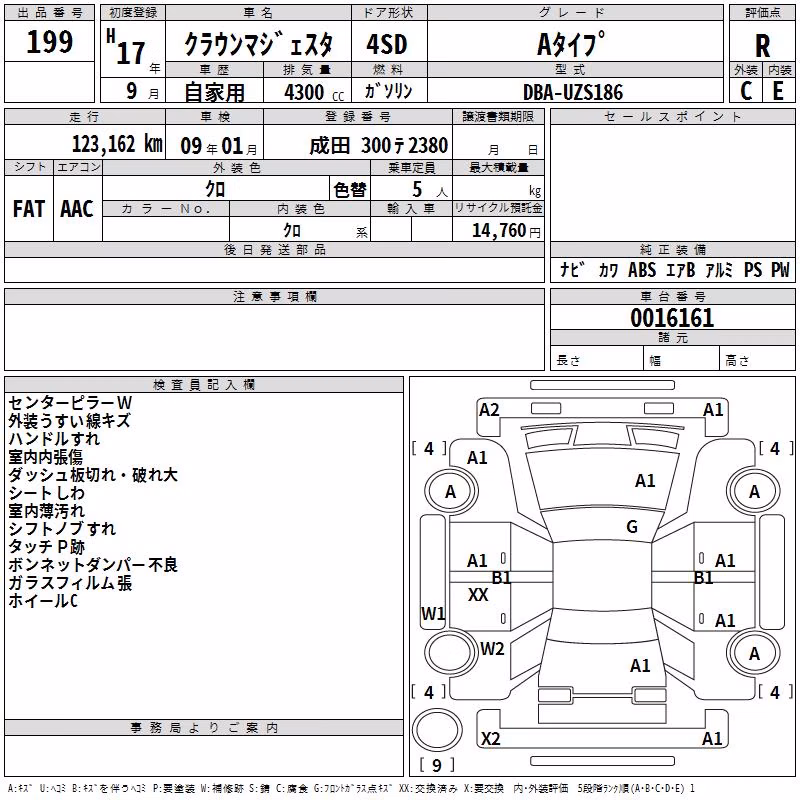Select the G windshield chip mark
This screenshot has height=800, width=800.
[632, 527]
